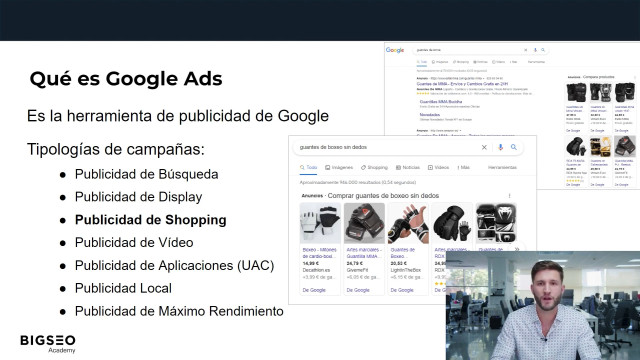Advance the shopping carousel with the double-chevron arrow
The image size is (640, 360).
coord(517,249)
